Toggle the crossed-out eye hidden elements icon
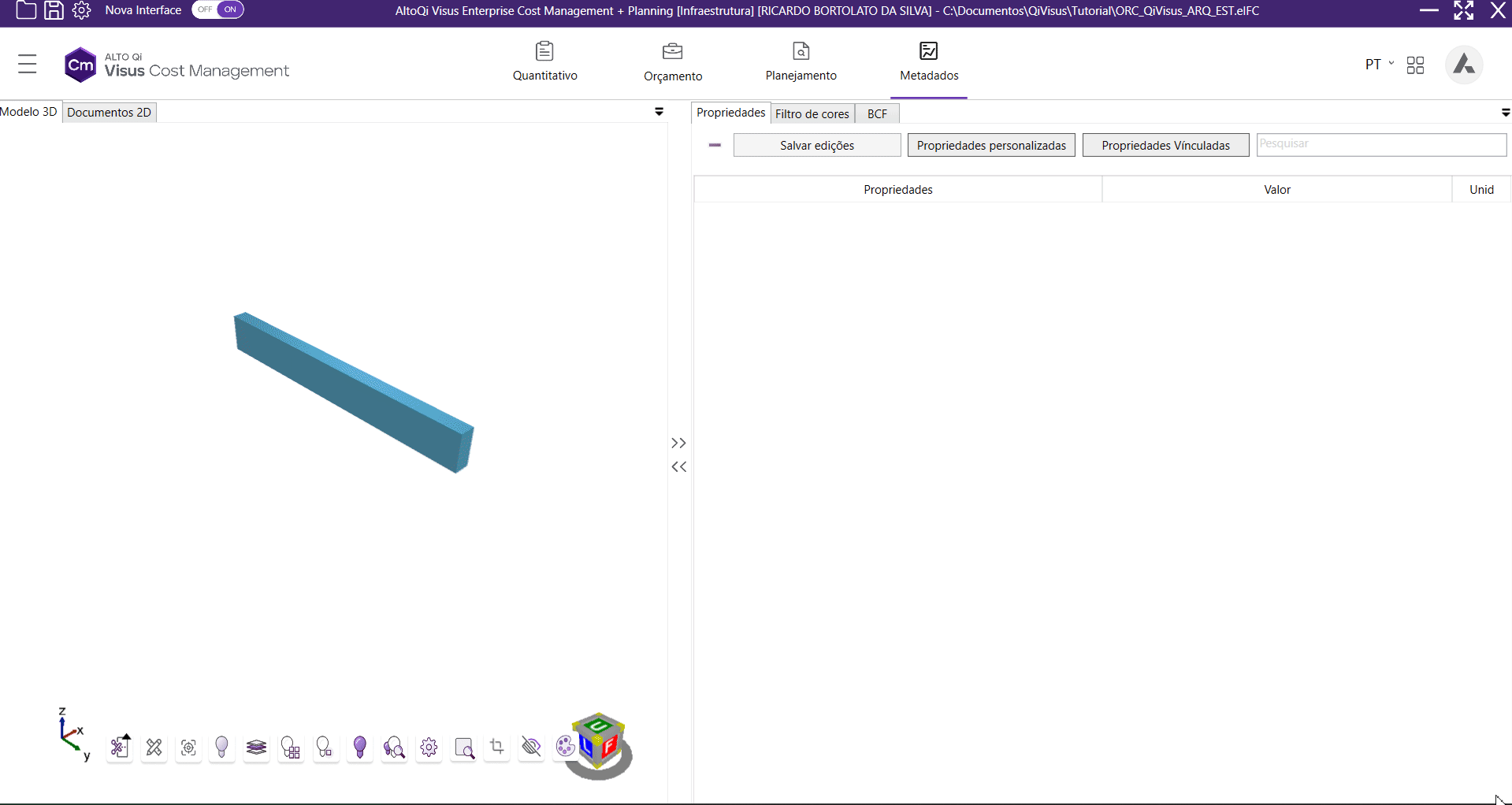The image size is (1512, 805). [x=532, y=747]
